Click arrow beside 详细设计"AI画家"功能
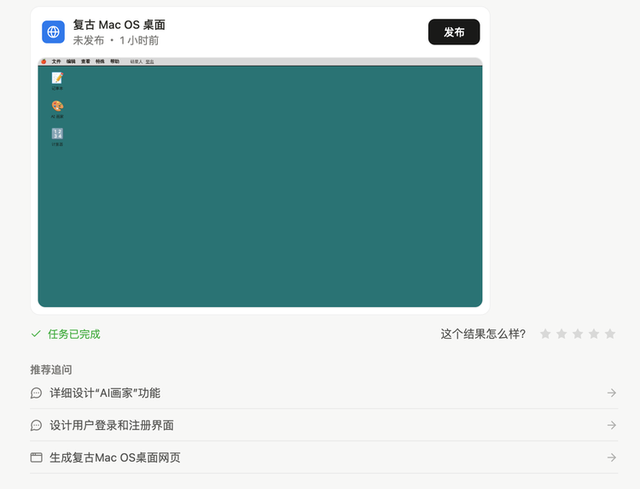 [x=611, y=393]
